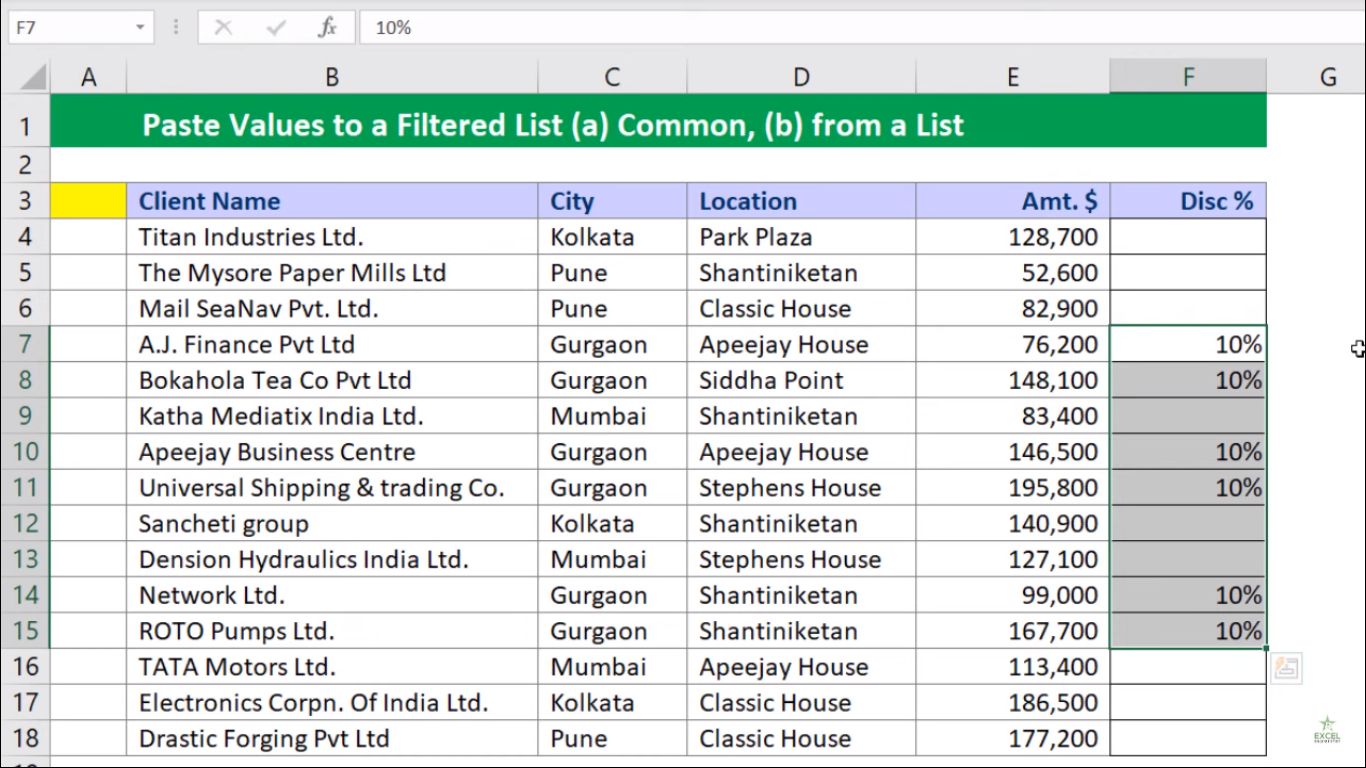Select Mail SeaNav Pvt. Ltd. cell

pyautogui.click(x=332, y=309)
